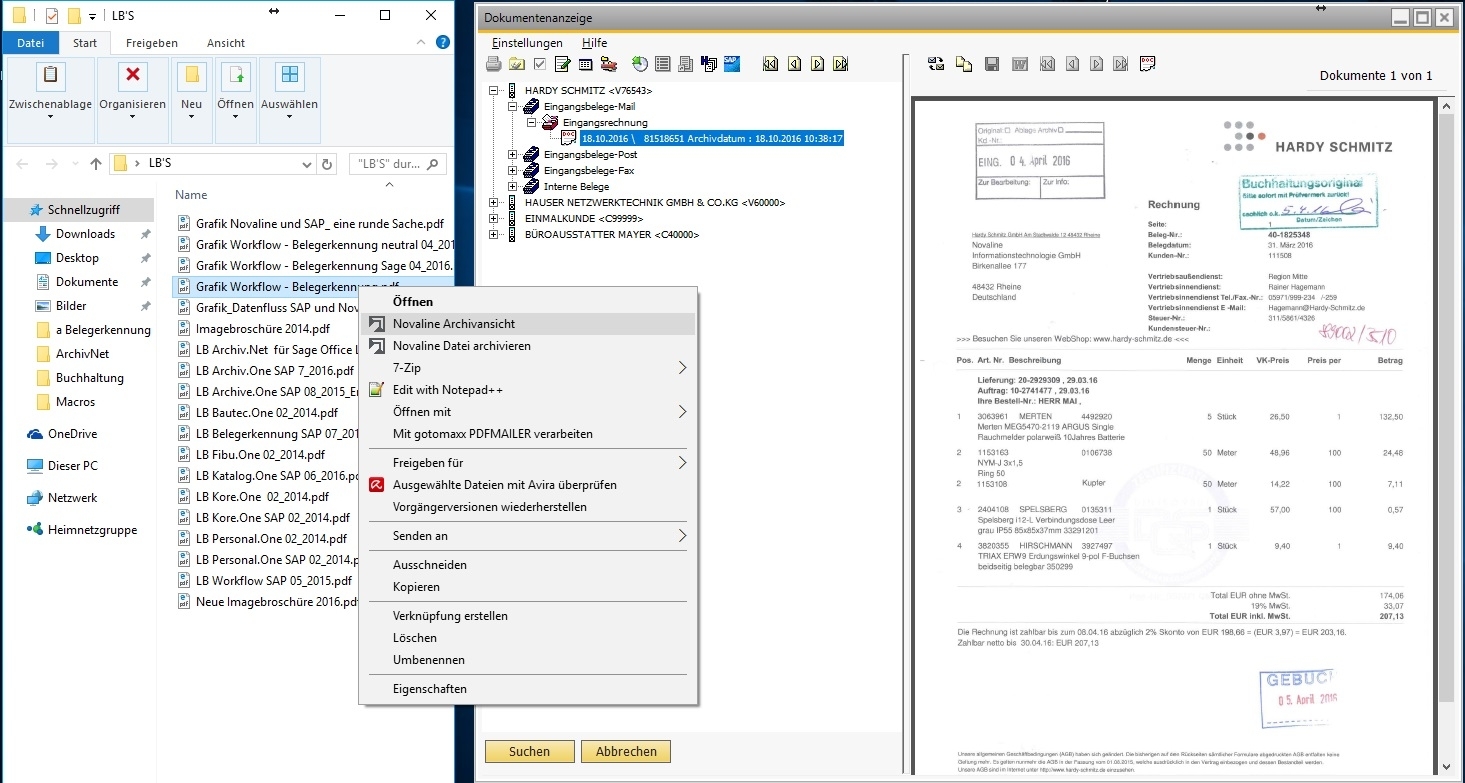Choose Eigenschaften in the context menu
The width and height of the screenshot is (1465, 783).
527,689
